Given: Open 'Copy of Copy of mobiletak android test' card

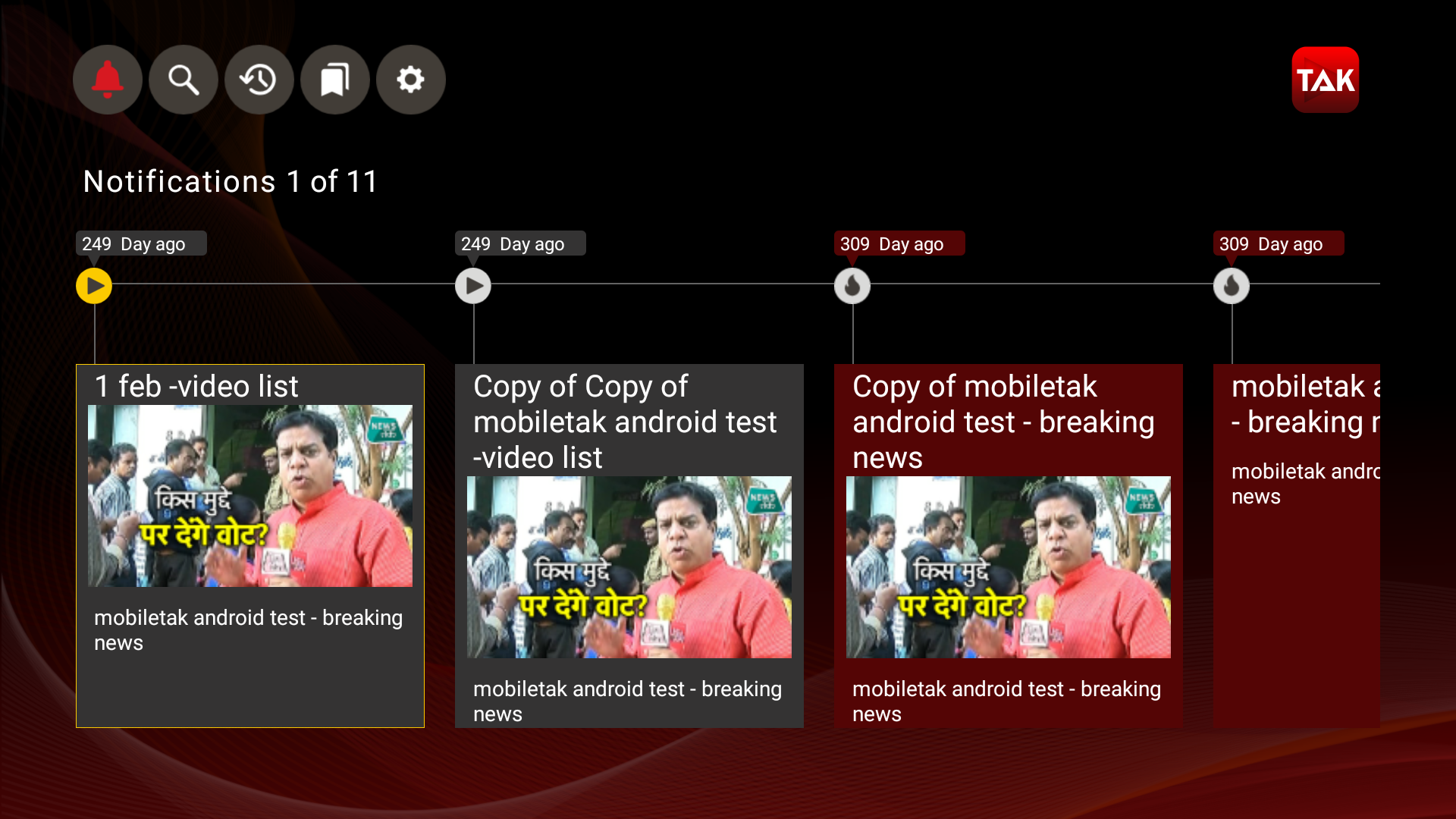Looking at the screenshot, I should pos(629,544).
